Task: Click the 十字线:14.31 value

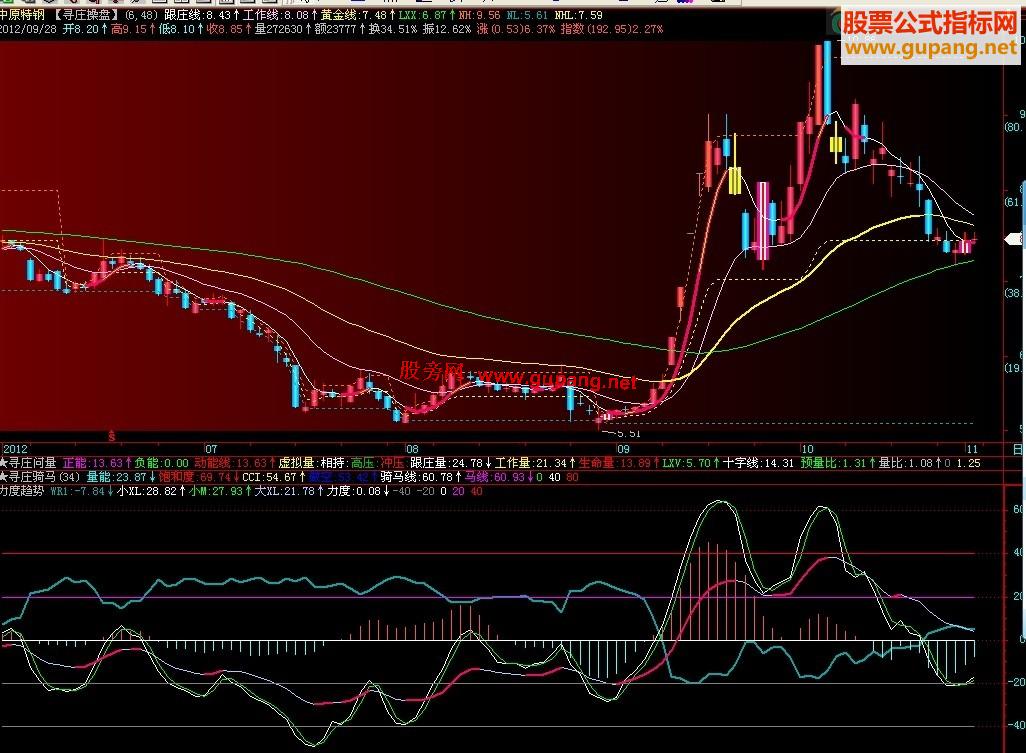Action: point(758,463)
